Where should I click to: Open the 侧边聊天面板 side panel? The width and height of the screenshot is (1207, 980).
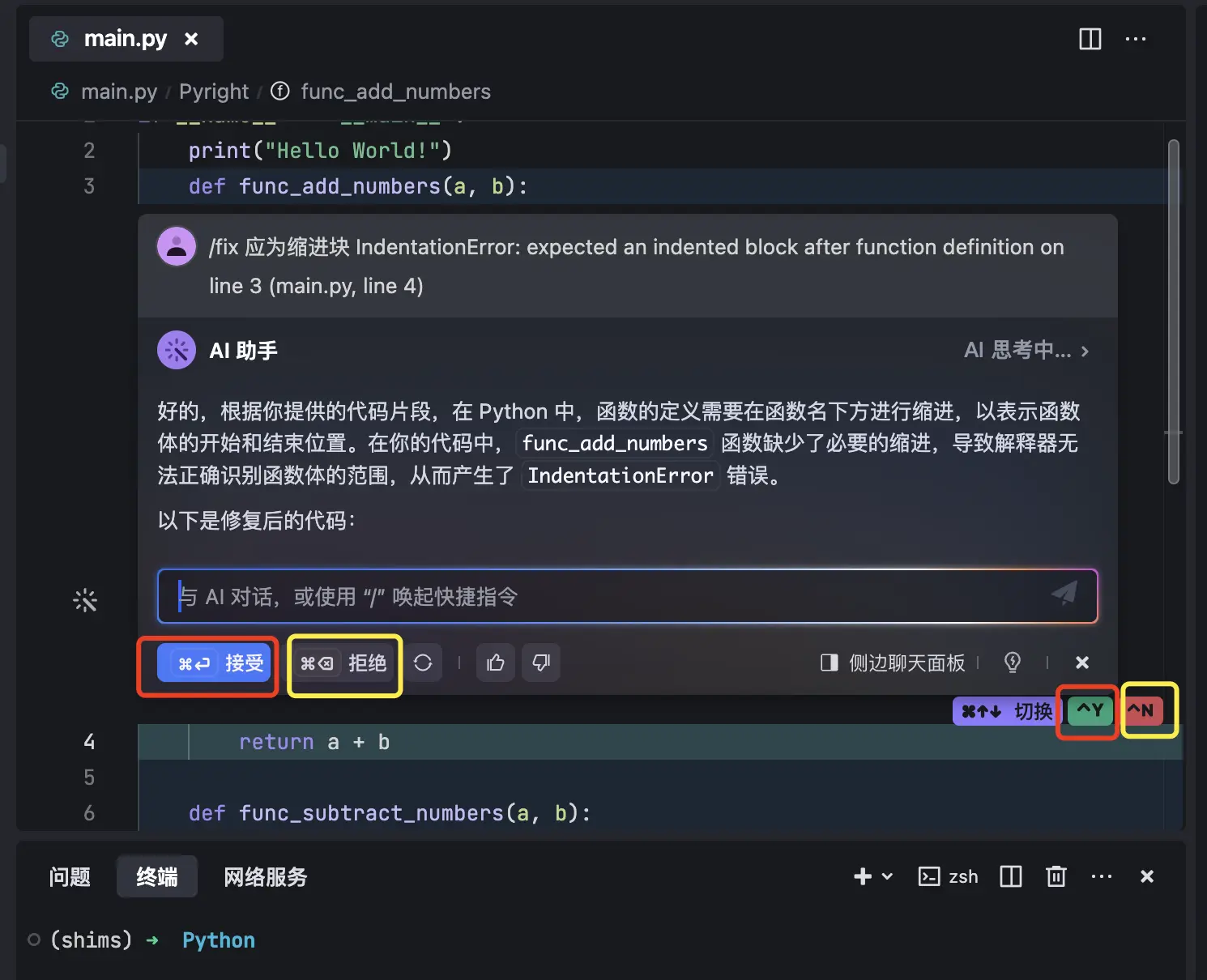coord(894,663)
